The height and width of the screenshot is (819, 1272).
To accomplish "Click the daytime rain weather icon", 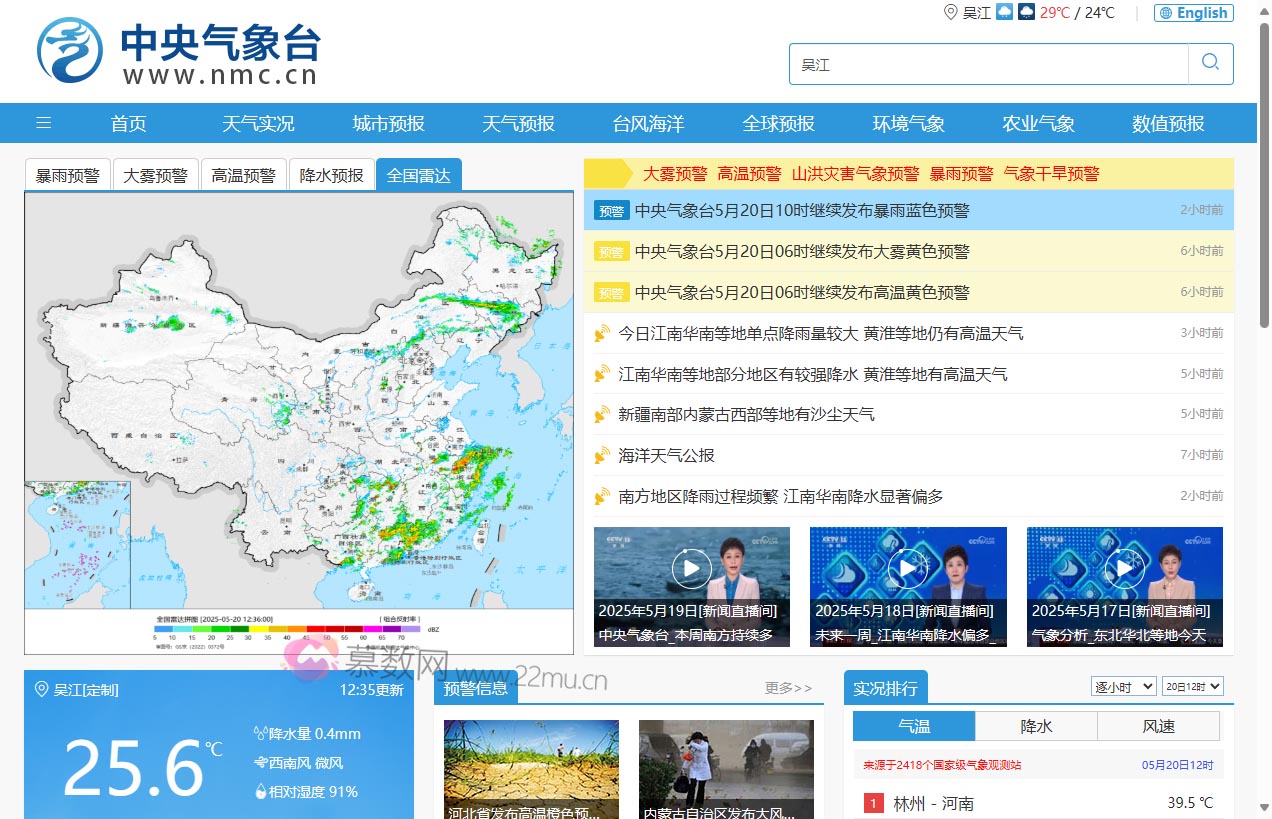I will 1003,12.
